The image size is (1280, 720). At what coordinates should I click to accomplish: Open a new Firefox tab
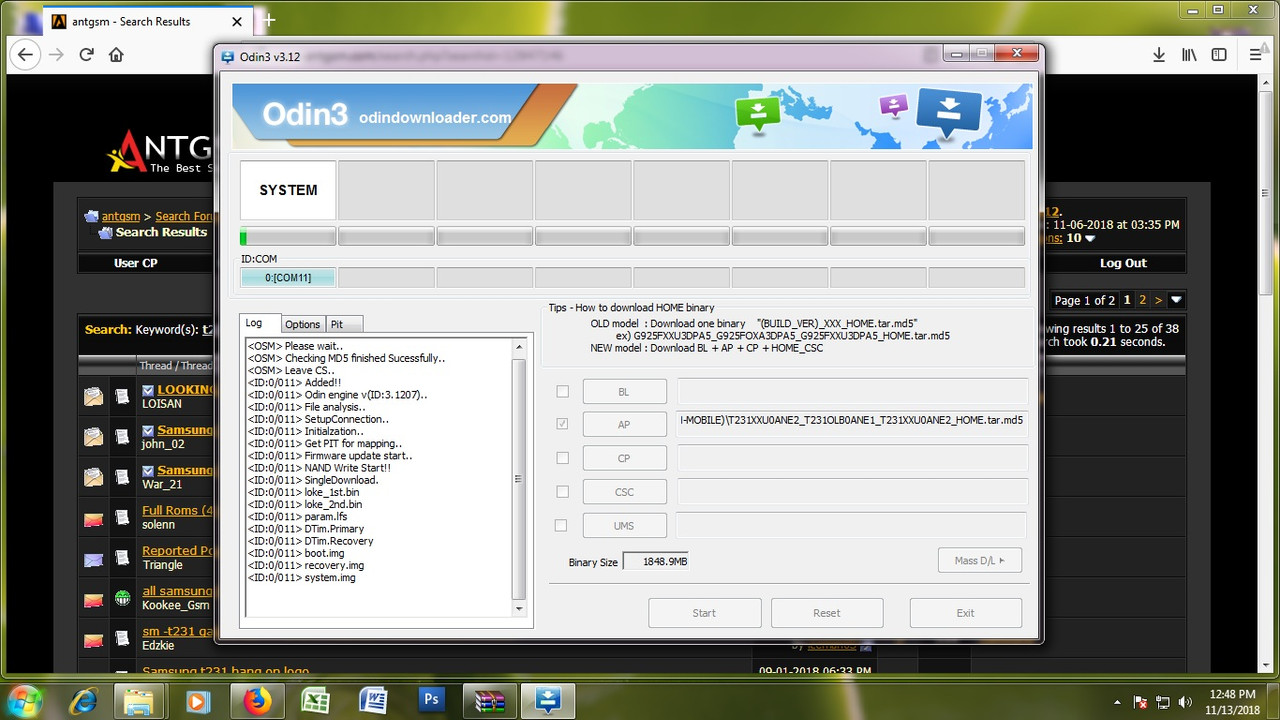(x=268, y=20)
